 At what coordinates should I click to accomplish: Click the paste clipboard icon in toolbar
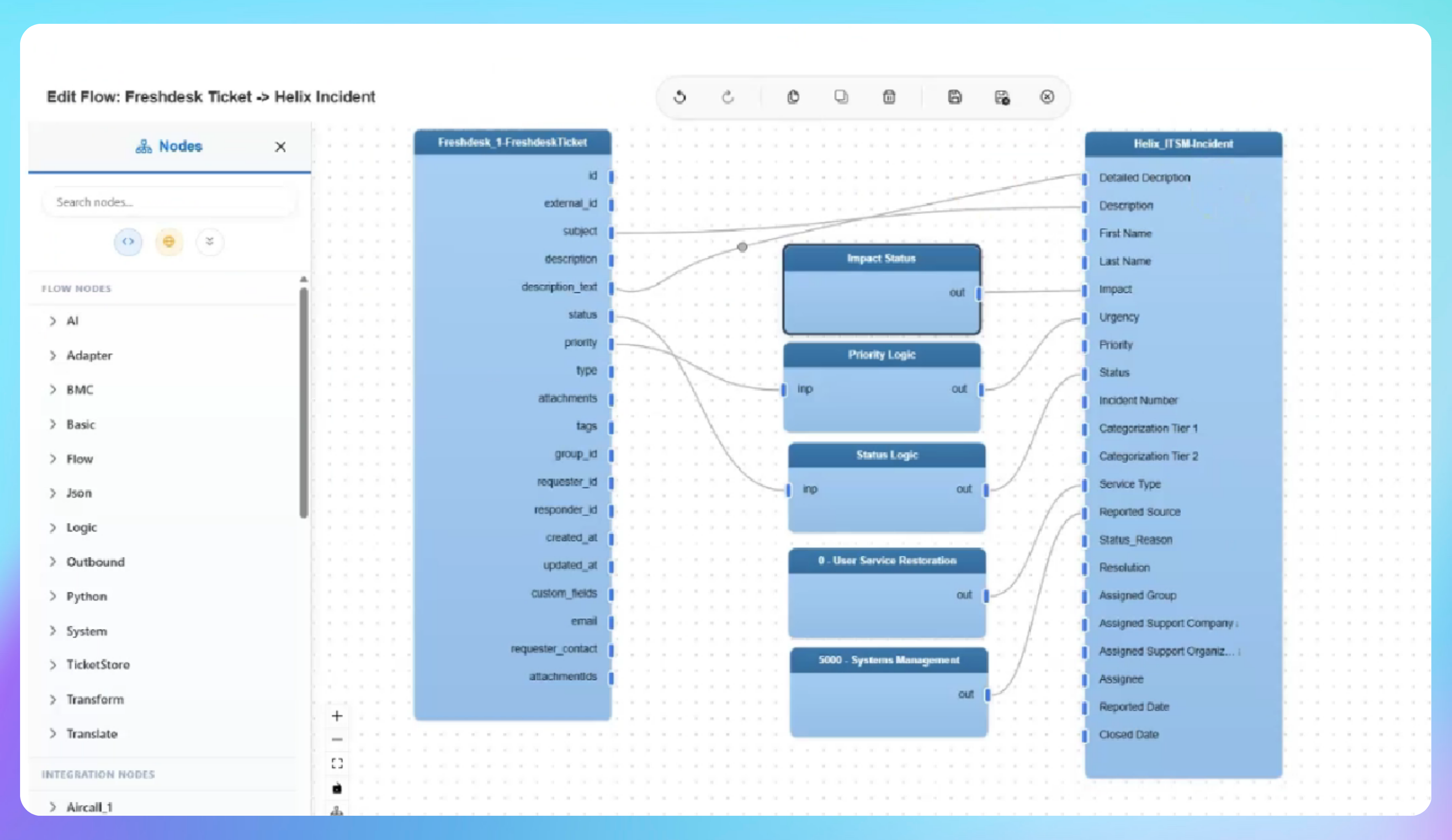click(793, 97)
